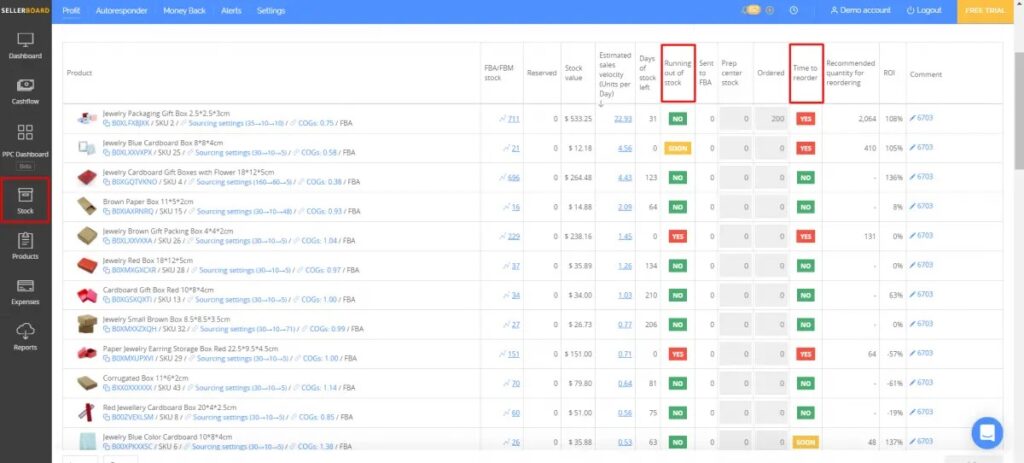Click Ordered quantity field showing 200

point(770,118)
